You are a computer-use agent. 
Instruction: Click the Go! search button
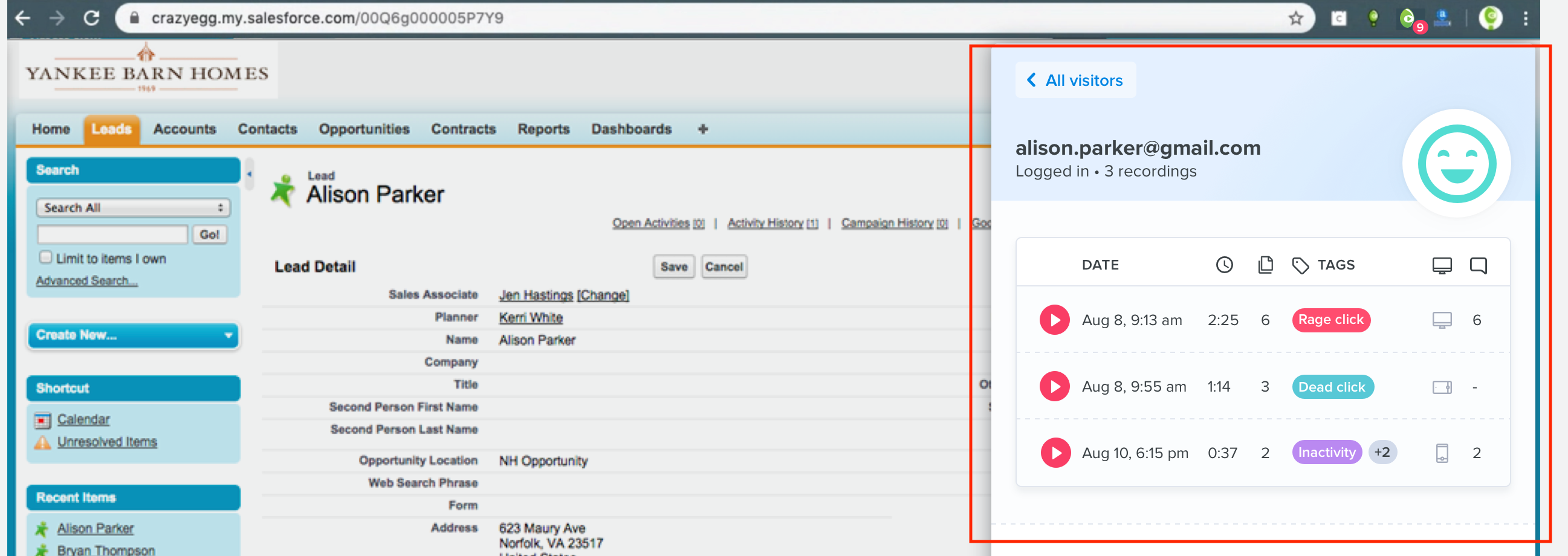tap(209, 235)
